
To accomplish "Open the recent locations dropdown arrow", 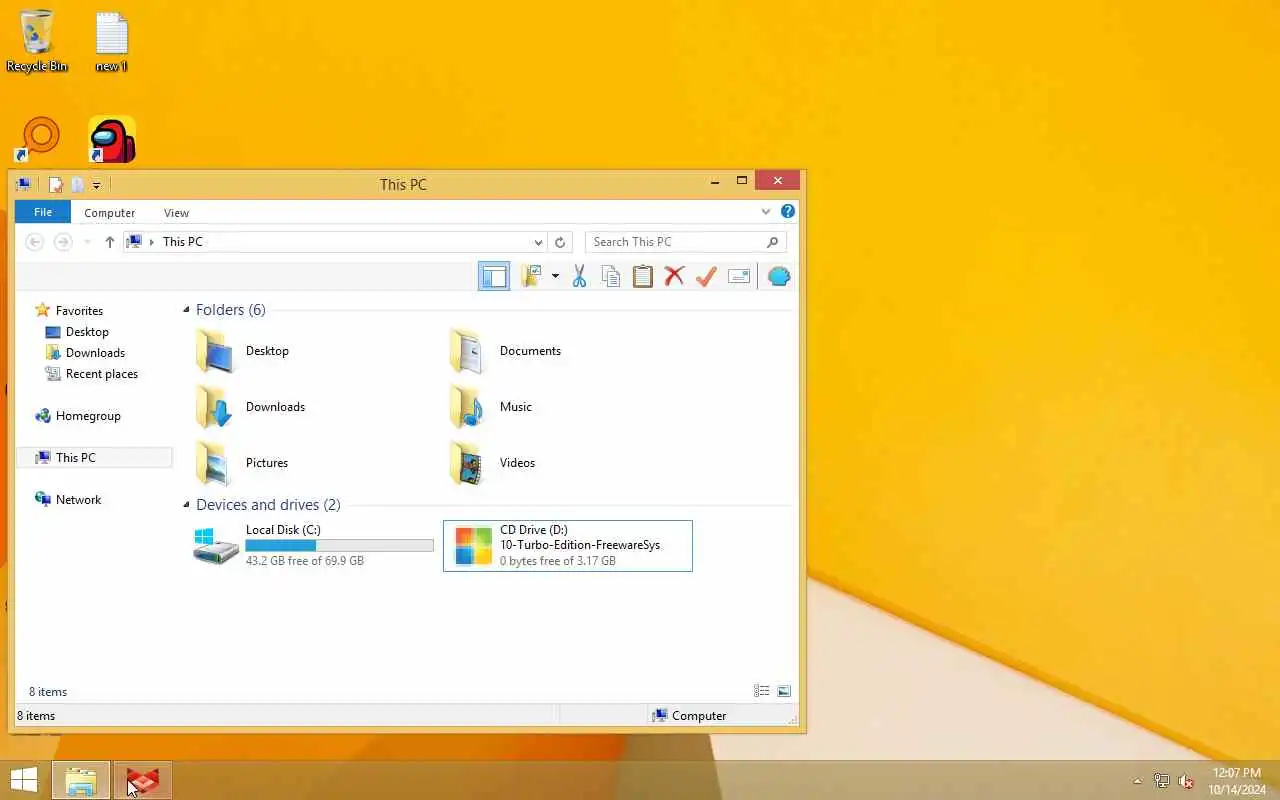I will (87, 242).
